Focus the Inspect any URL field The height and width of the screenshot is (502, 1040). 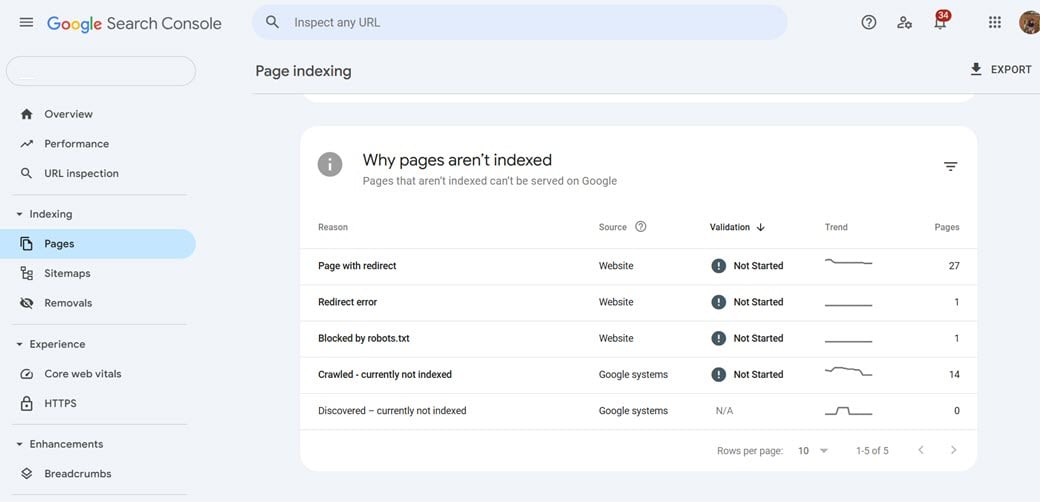pyautogui.click(x=519, y=23)
